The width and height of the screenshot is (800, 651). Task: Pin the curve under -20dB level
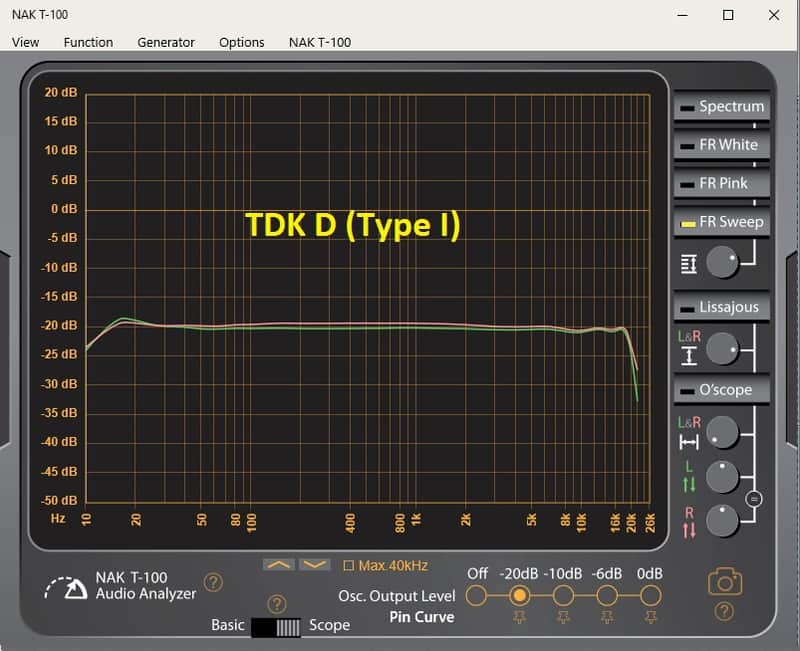pyautogui.click(x=519, y=618)
